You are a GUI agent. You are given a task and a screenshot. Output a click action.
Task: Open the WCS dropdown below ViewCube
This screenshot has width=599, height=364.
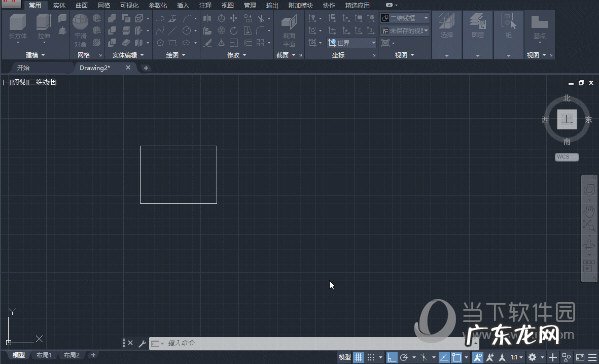(x=567, y=157)
